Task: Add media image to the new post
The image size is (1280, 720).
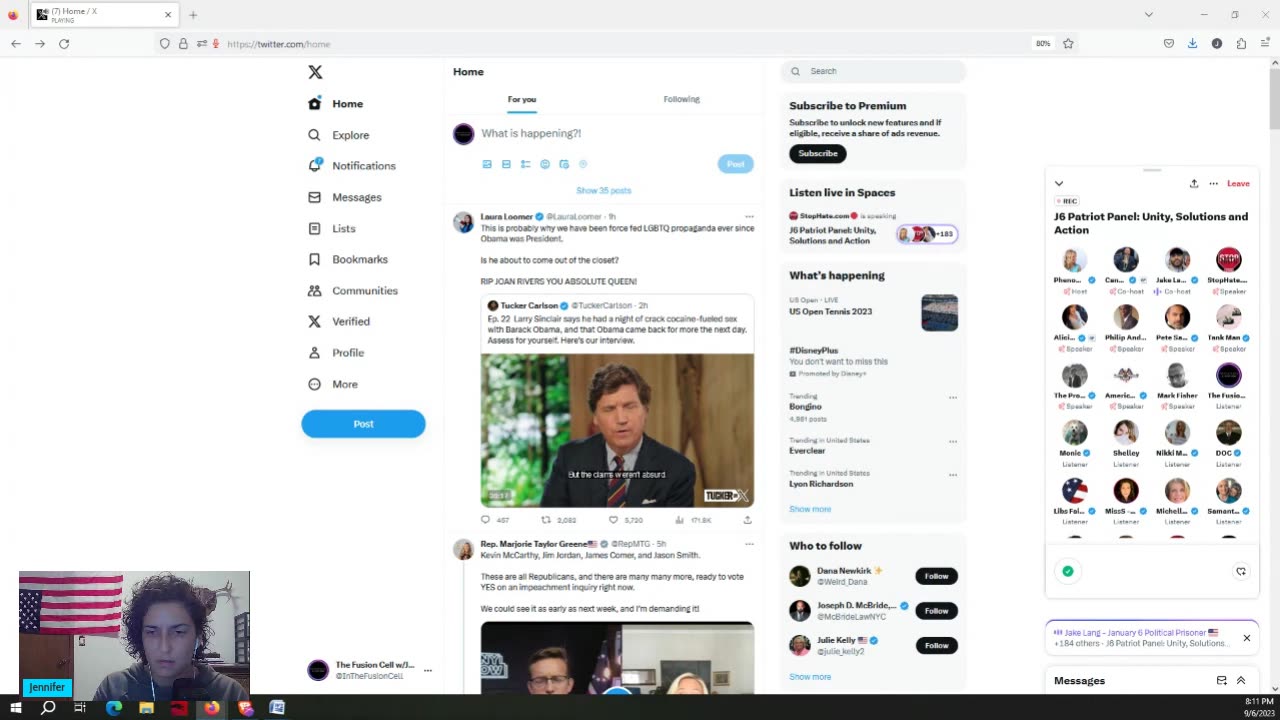Action: tap(487, 164)
